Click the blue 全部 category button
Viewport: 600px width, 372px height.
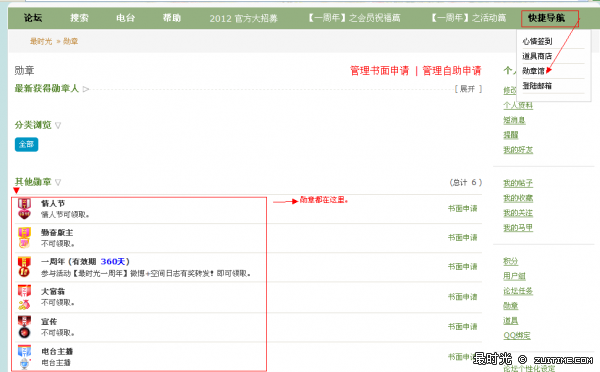coord(26,144)
